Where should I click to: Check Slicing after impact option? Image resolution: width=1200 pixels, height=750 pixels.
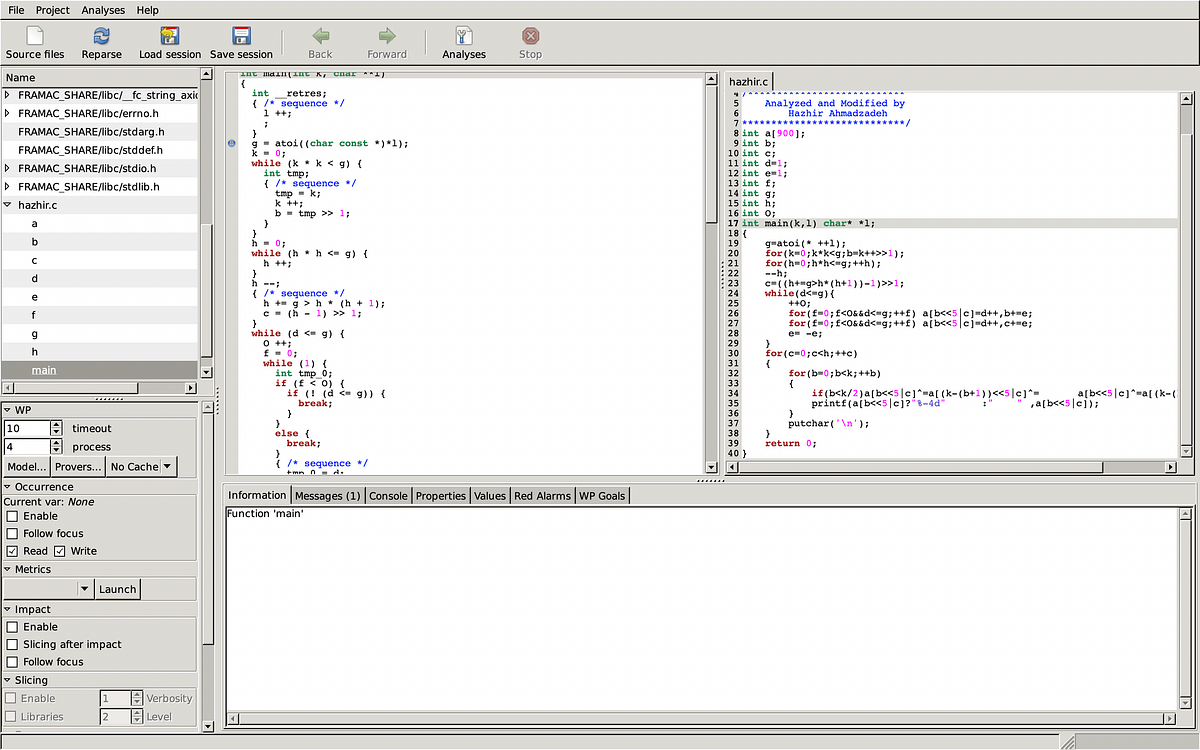[13, 645]
